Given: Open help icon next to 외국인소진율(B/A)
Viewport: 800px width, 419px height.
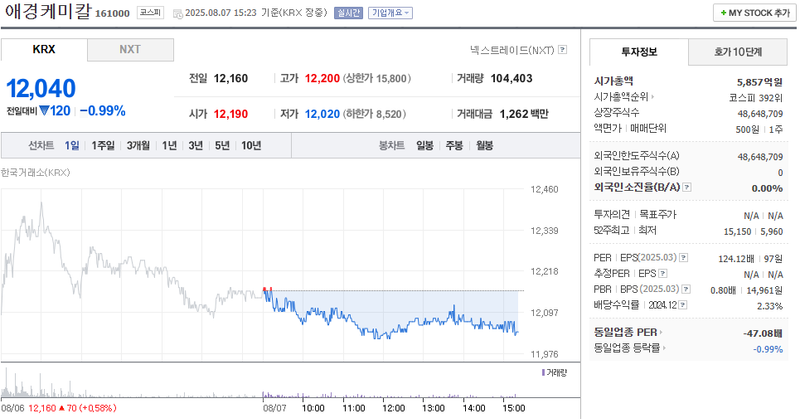Looking at the screenshot, I should [x=687, y=187].
